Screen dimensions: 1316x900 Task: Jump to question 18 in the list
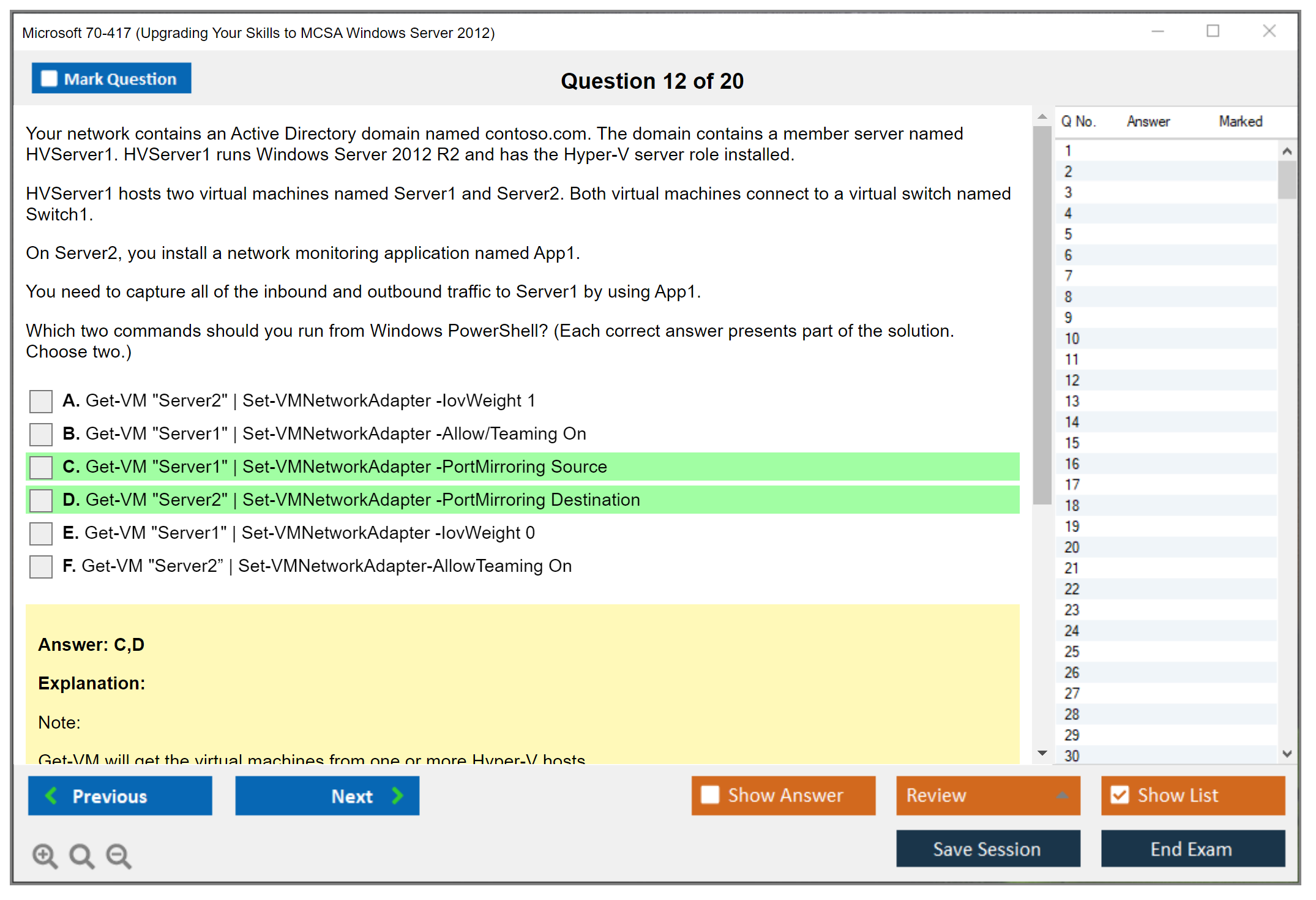pos(1072,506)
